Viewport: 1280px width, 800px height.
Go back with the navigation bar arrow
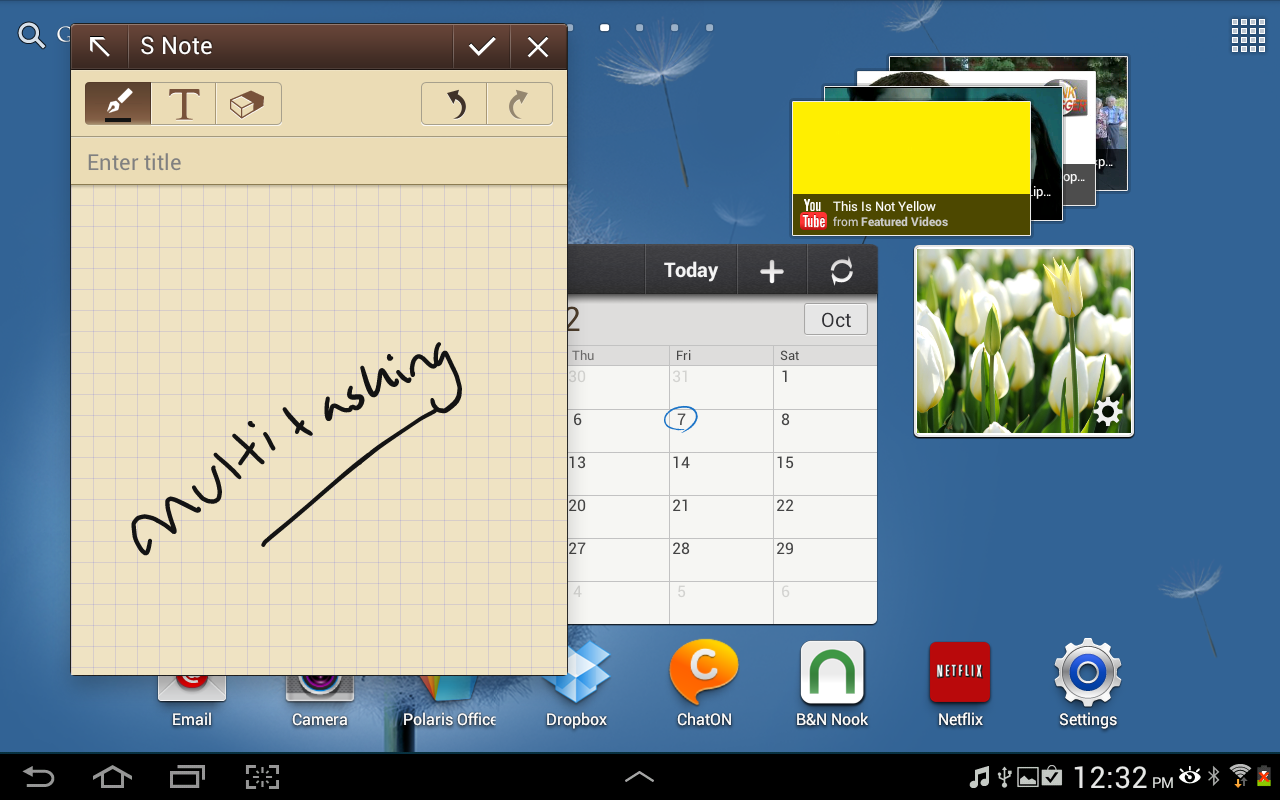click(x=38, y=777)
